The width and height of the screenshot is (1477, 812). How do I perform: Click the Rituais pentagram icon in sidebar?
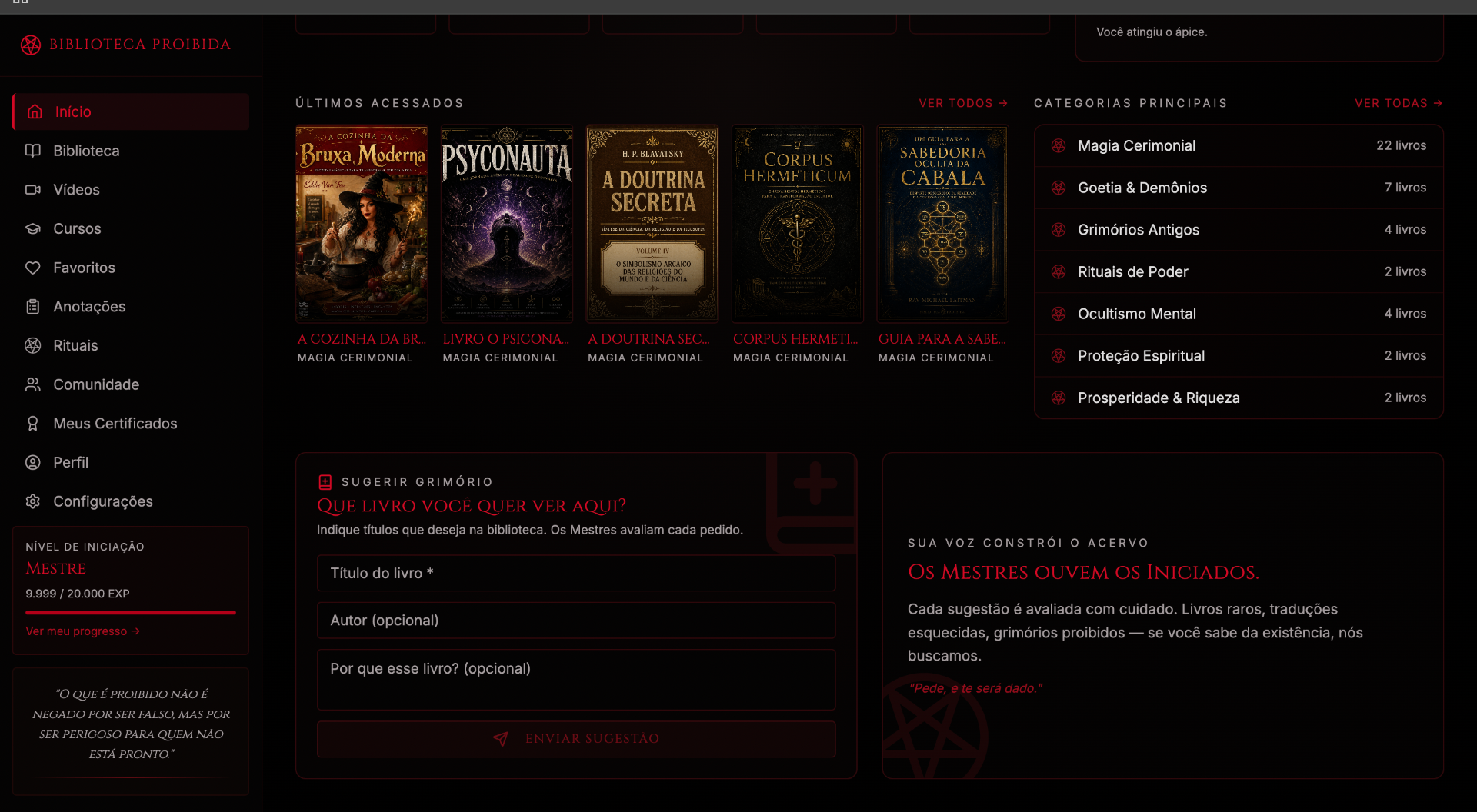[33, 345]
